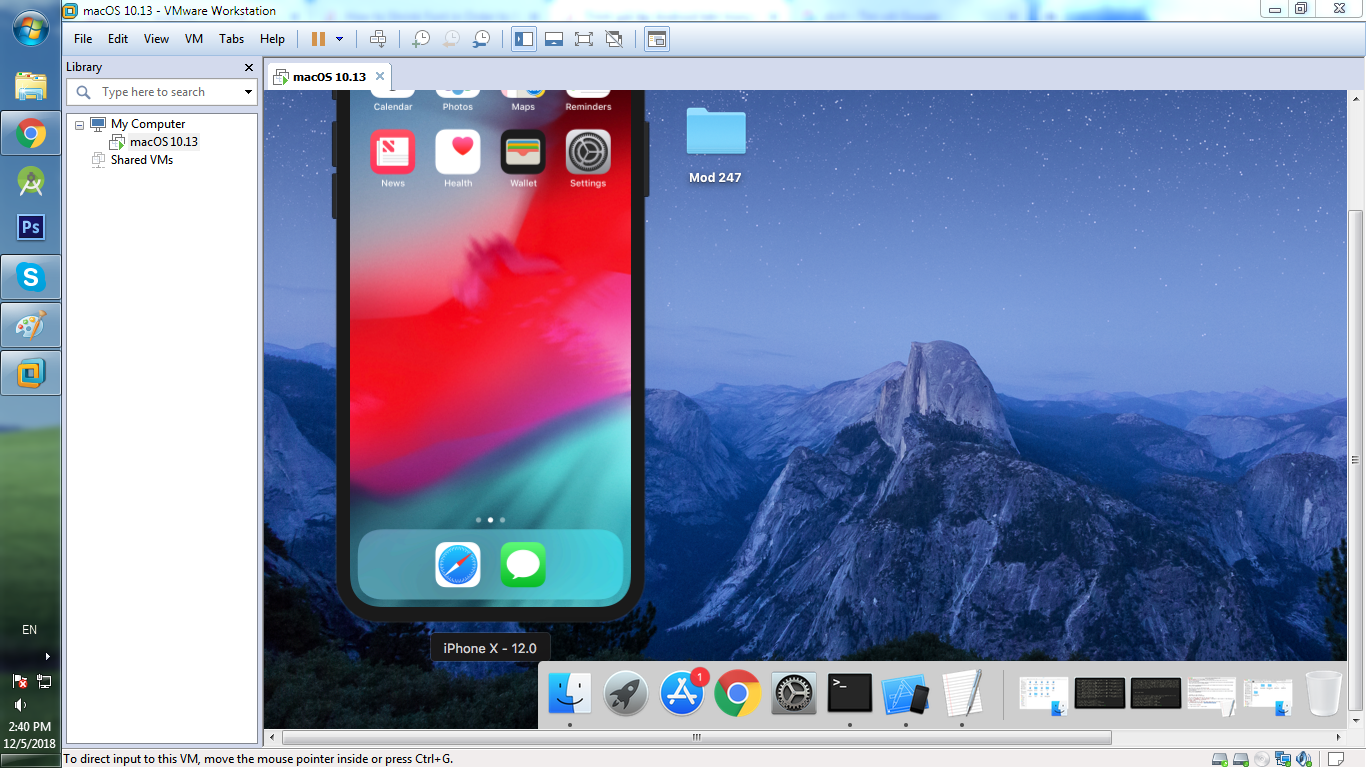Click the iPhone home screen page dots
Viewport: 1366px width, 768px height.
click(490, 520)
